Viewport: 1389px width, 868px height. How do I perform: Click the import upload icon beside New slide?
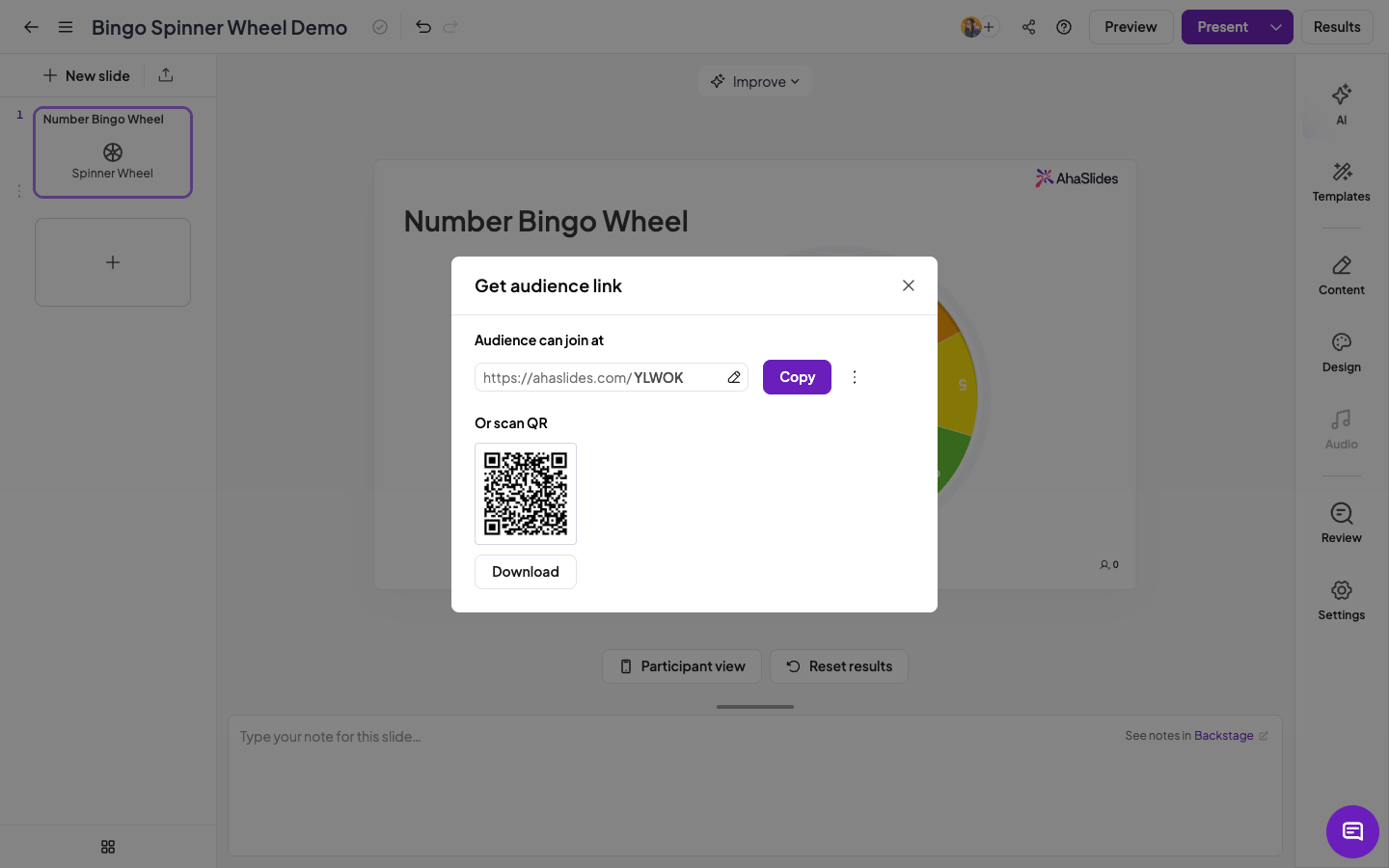(166, 75)
